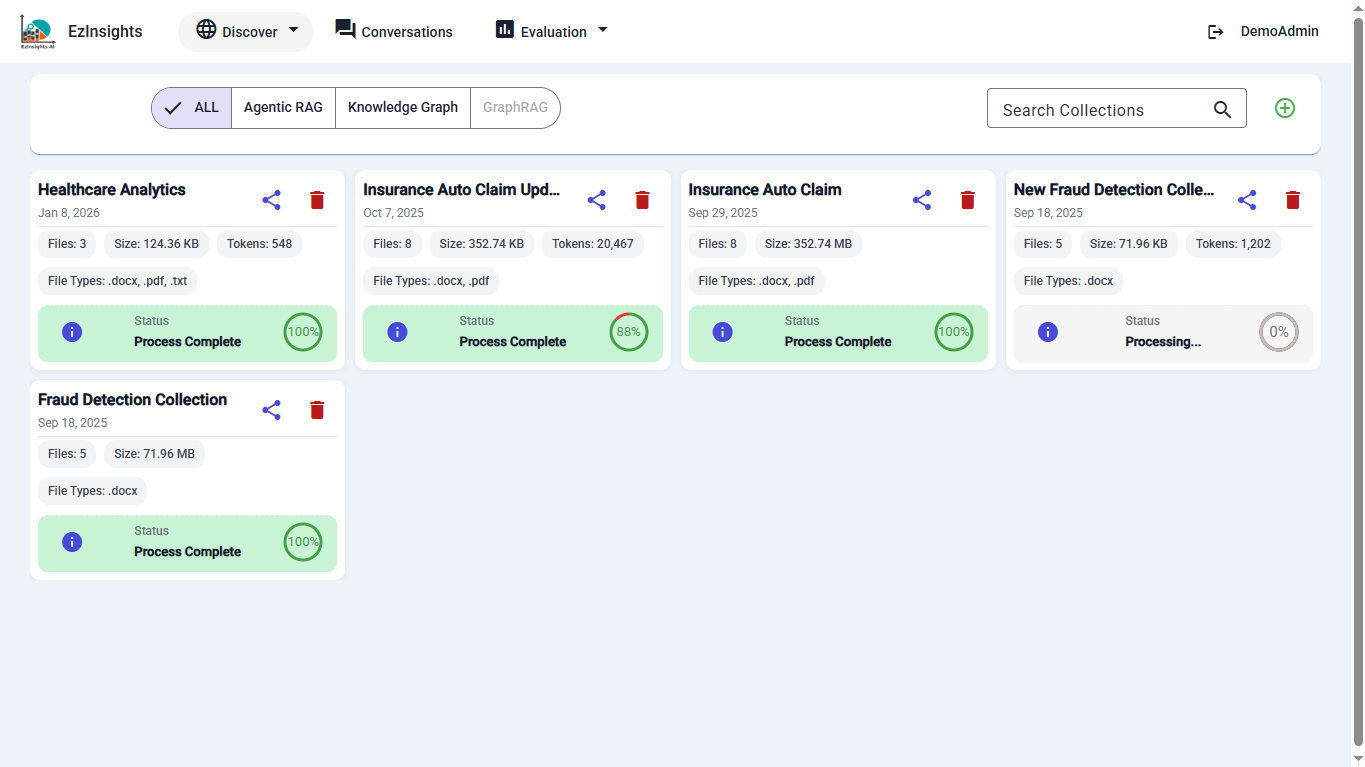Share the Insurance Auto Claim Upd... collection

(597, 200)
